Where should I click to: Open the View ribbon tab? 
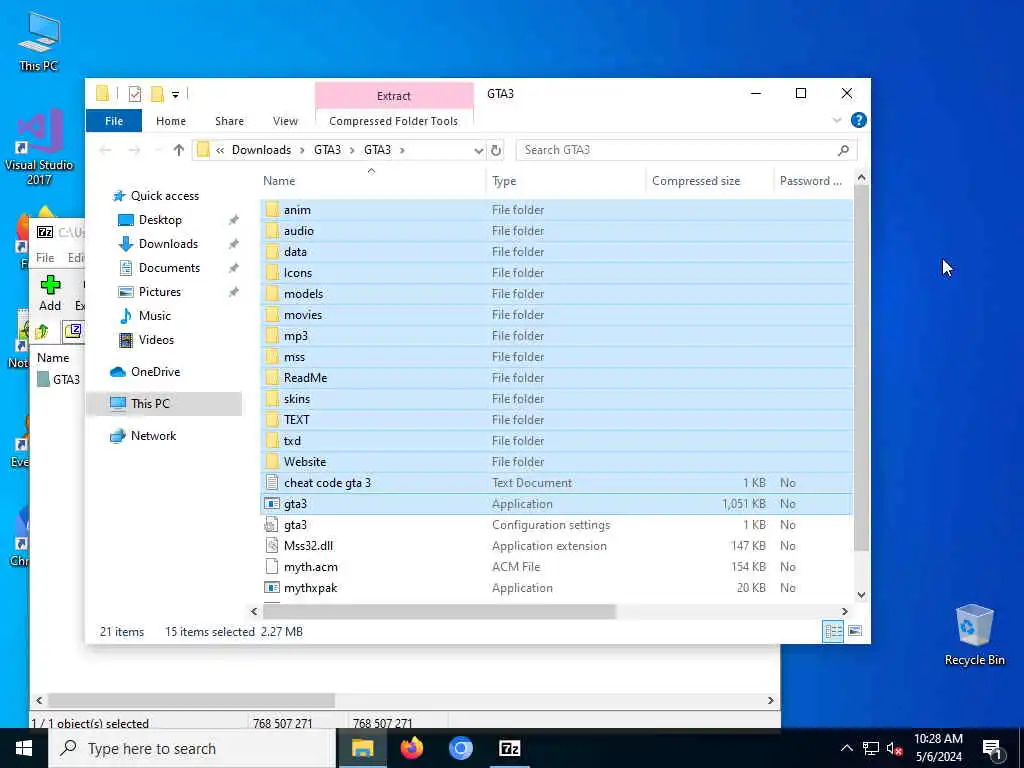285,121
